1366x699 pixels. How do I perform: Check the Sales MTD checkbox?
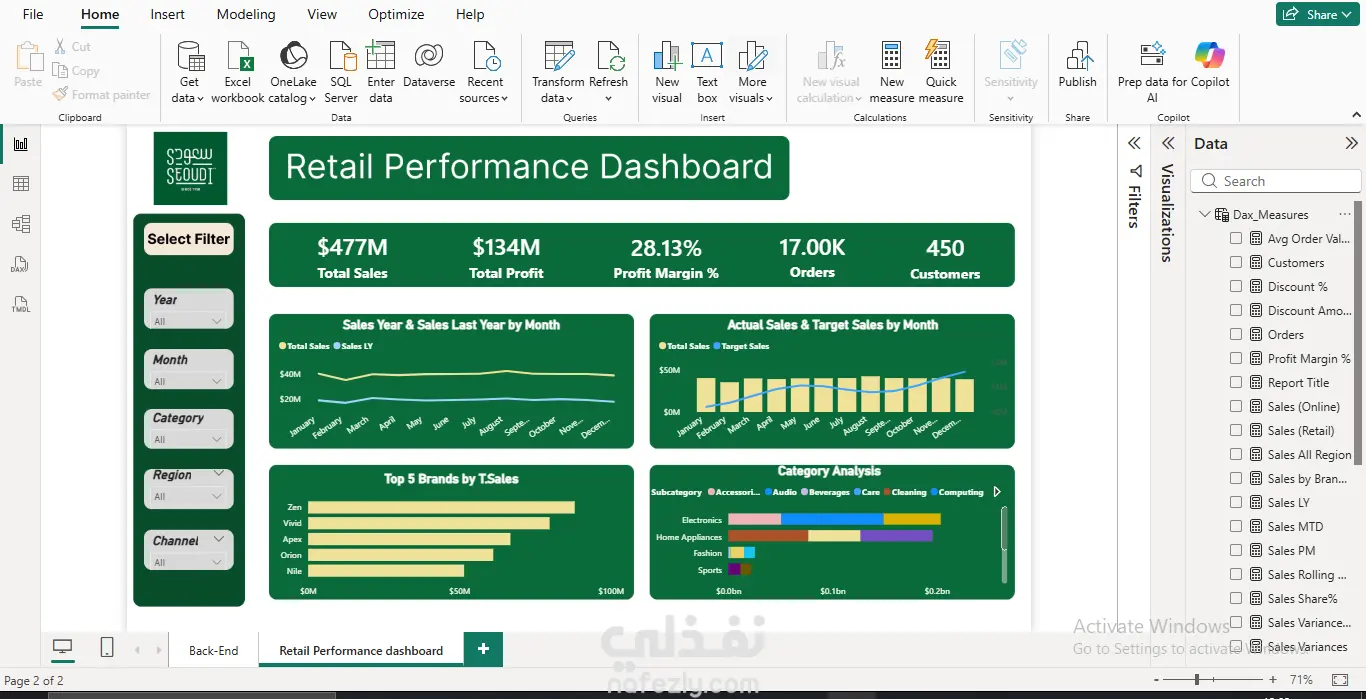tap(1236, 526)
